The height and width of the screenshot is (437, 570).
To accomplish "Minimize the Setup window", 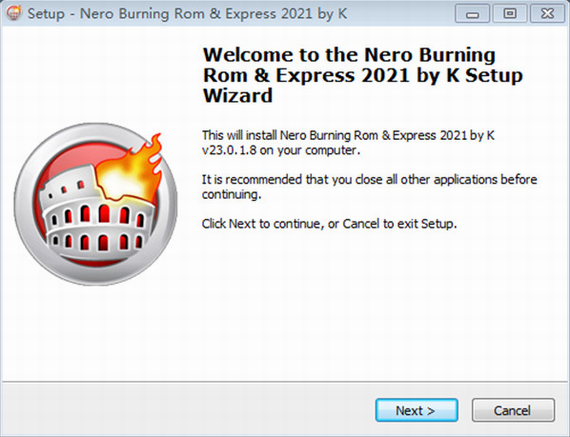I will tap(472, 14).
